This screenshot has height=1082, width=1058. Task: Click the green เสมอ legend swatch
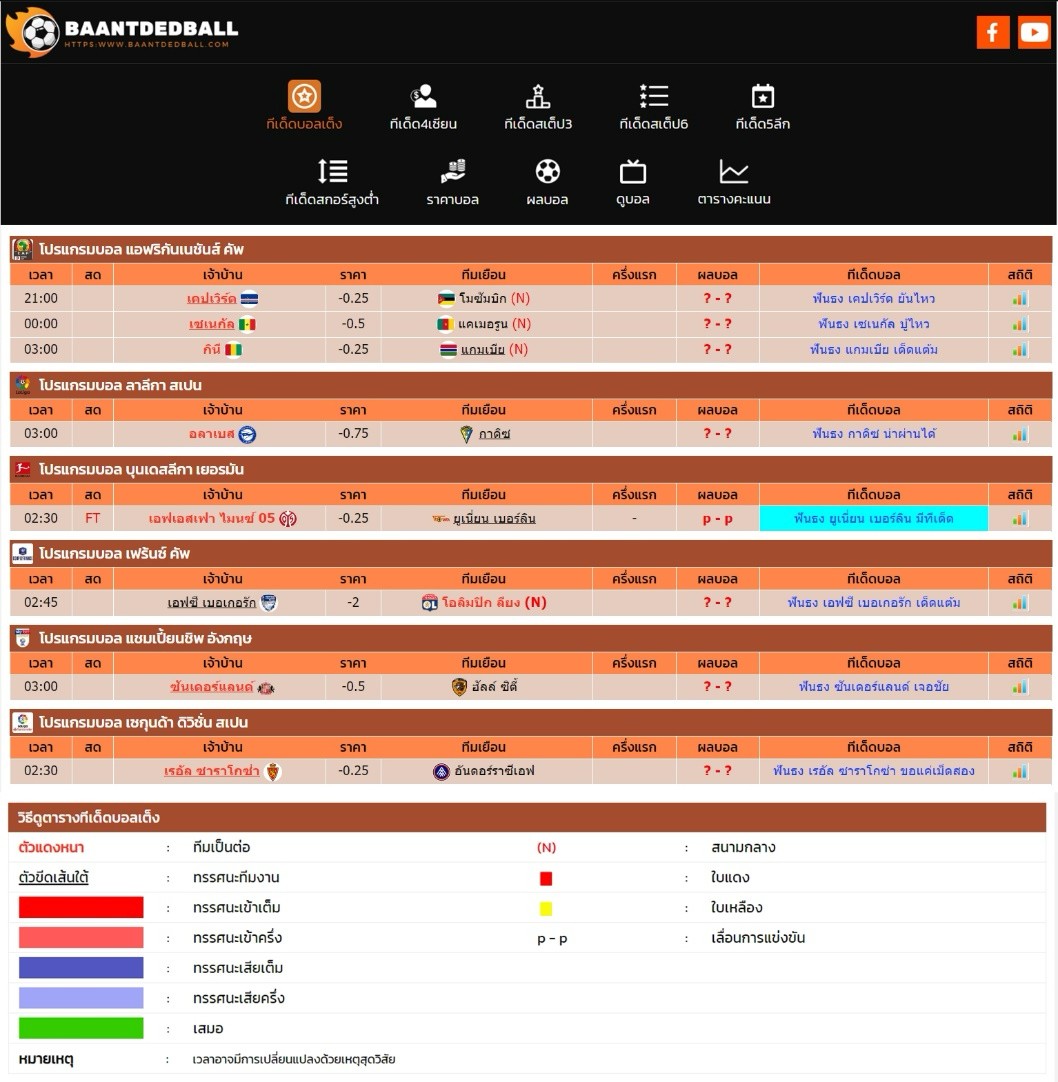click(x=81, y=1028)
